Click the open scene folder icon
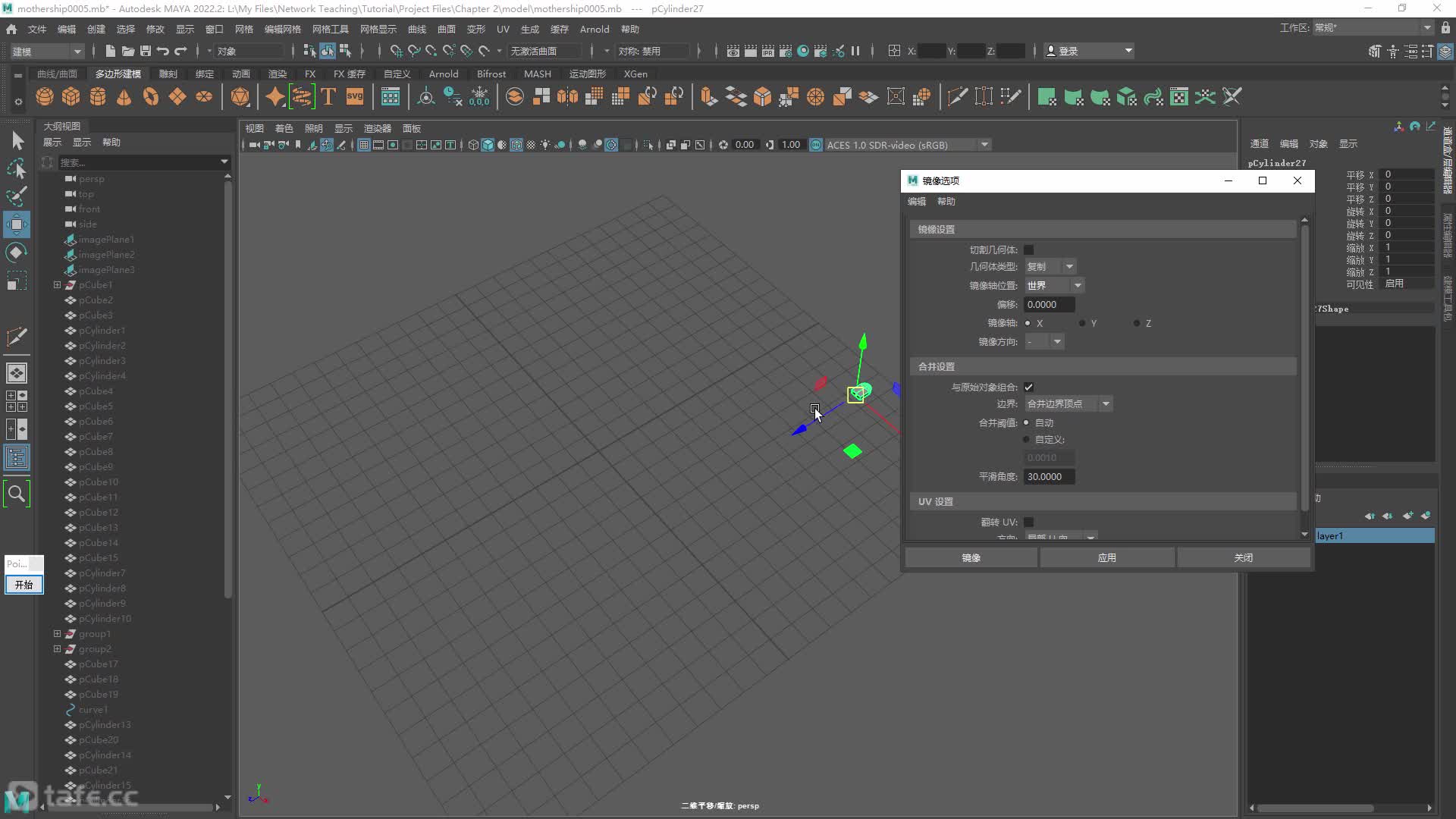 128,51
